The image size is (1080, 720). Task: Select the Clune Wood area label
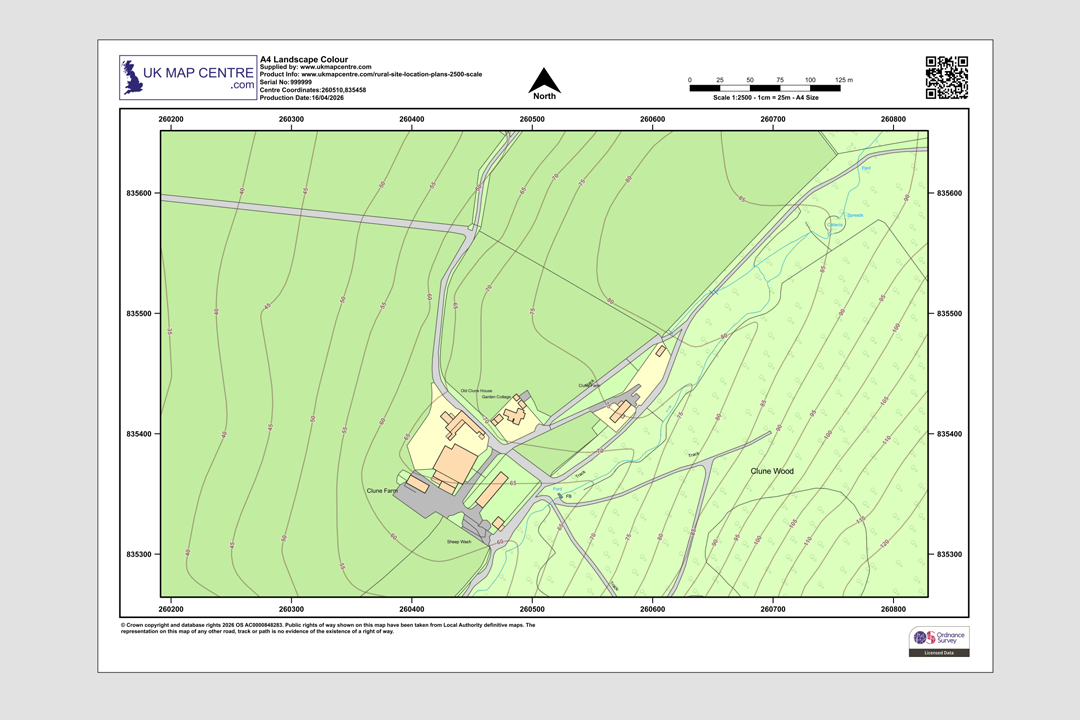pos(770,469)
